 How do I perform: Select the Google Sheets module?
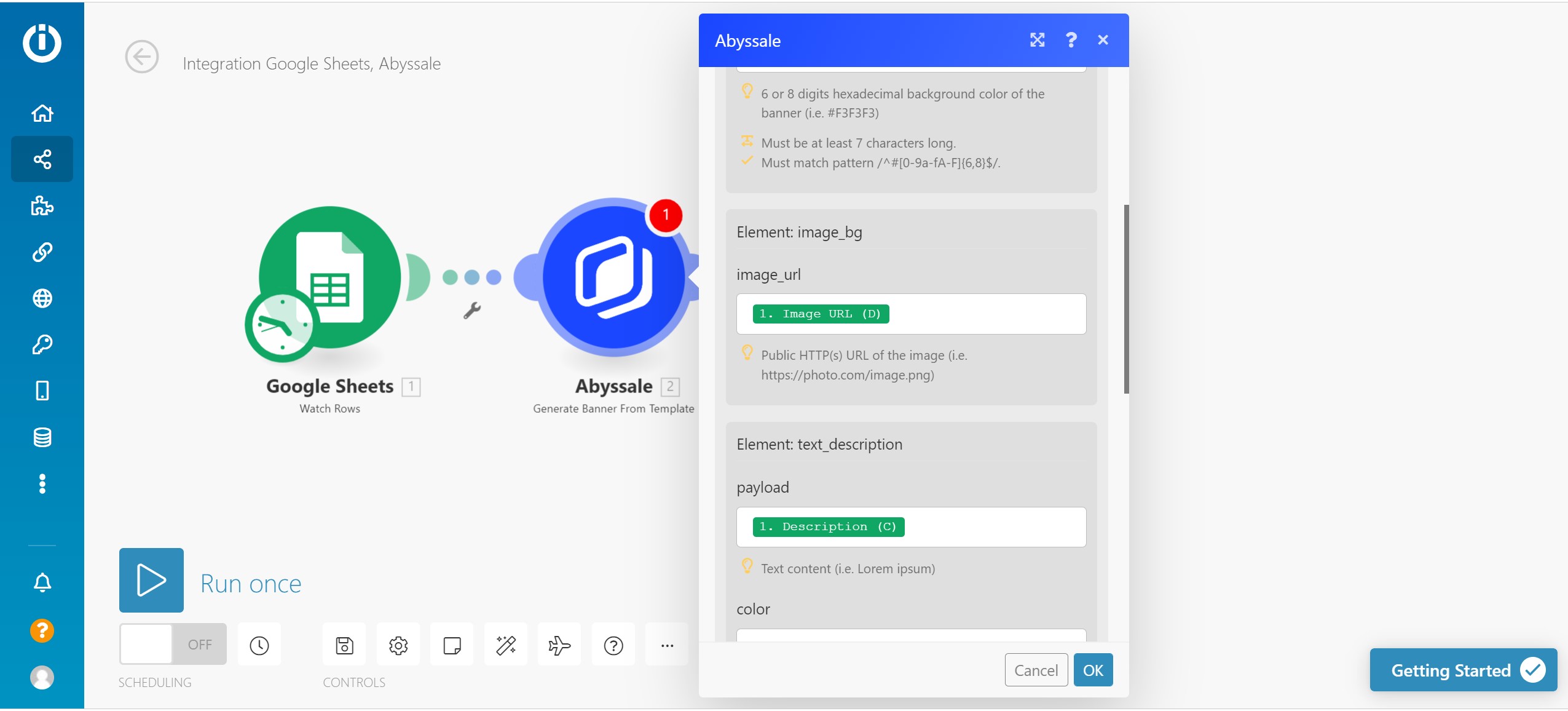pyautogui.click(x=330, y=277)
